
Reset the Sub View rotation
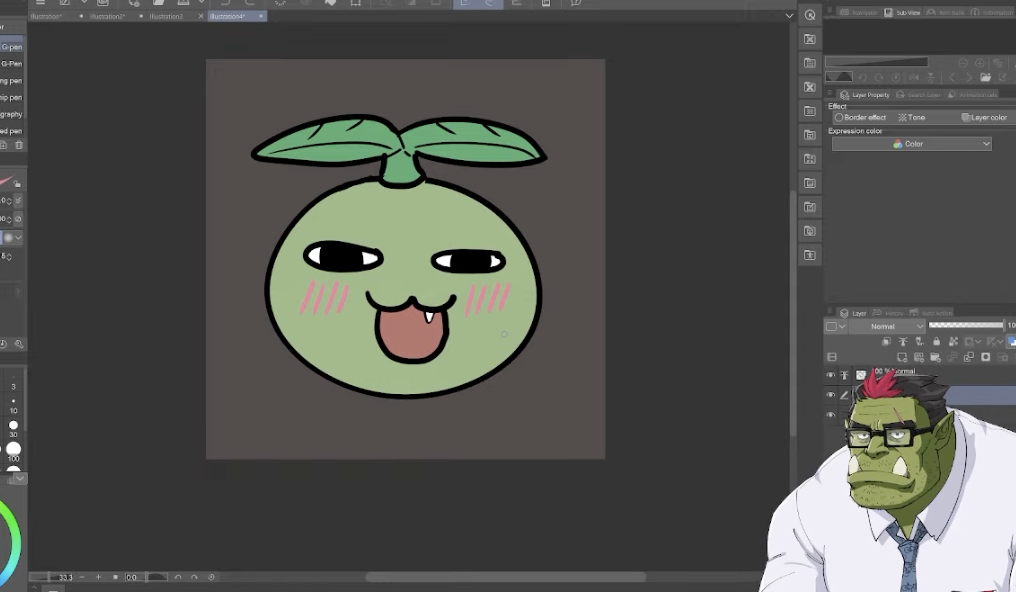point(896,77)
